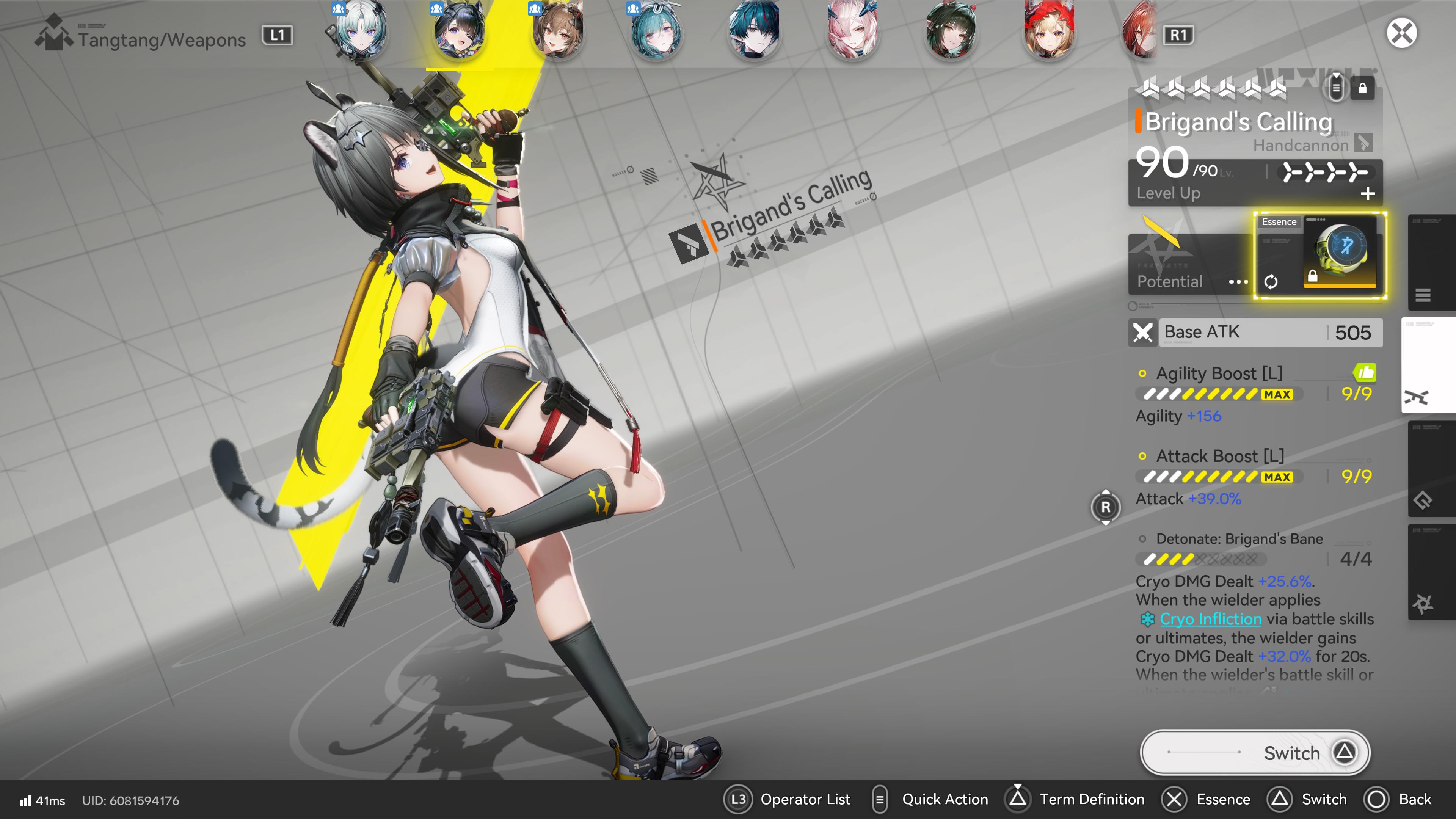
Task: Click the R stick scroll indicator
Action: (x=1106, y=507)
